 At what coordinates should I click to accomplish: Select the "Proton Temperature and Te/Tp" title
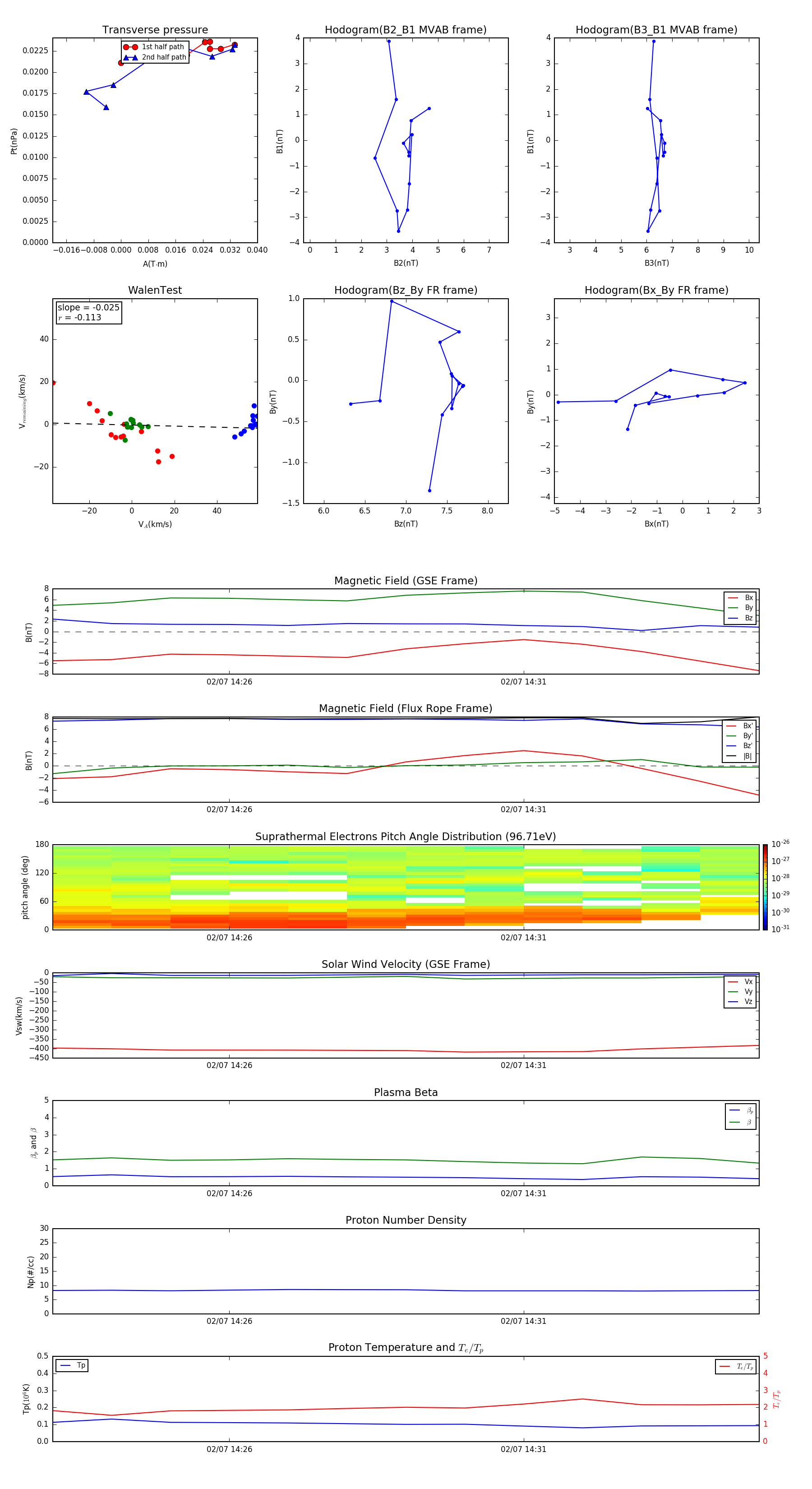point(406,1348)
